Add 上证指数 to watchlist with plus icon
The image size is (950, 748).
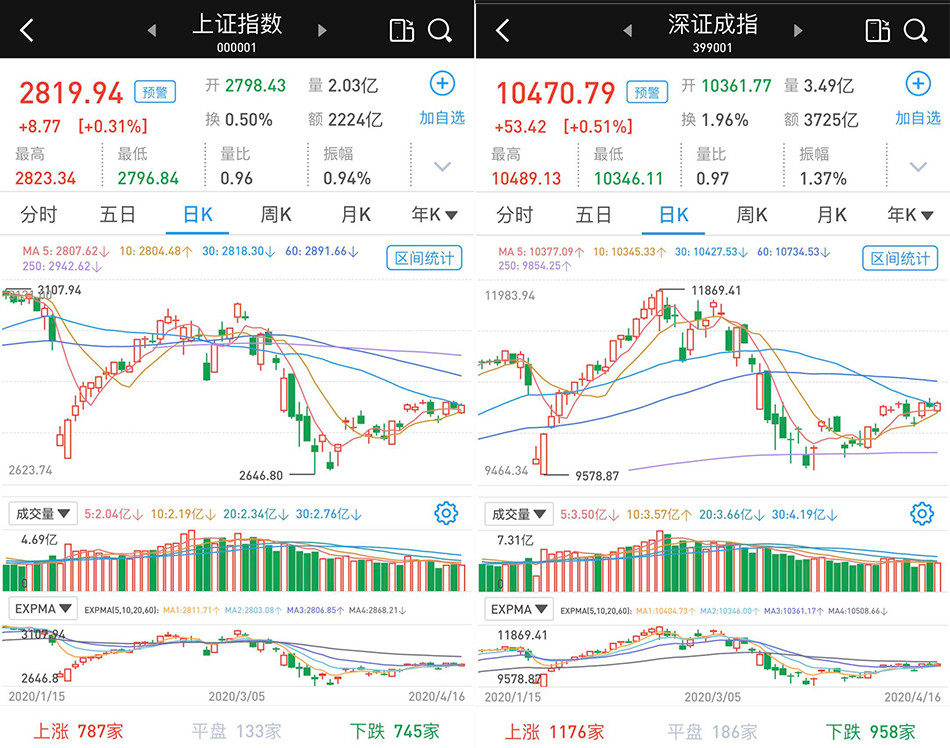point(442,84)
